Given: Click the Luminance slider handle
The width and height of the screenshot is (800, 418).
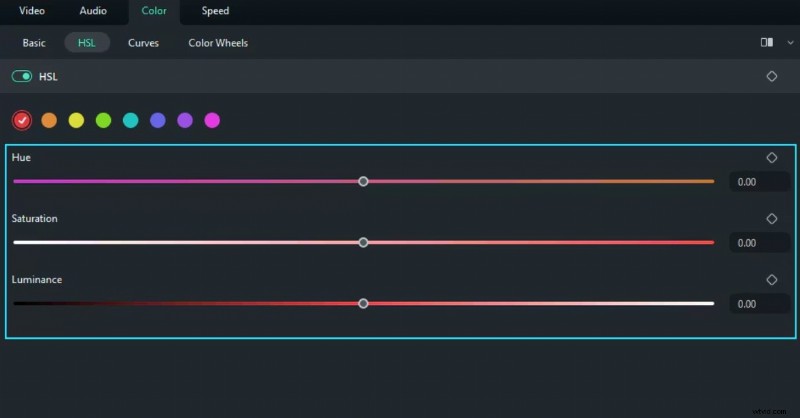Looking at the screenshot, I should 363,304.
